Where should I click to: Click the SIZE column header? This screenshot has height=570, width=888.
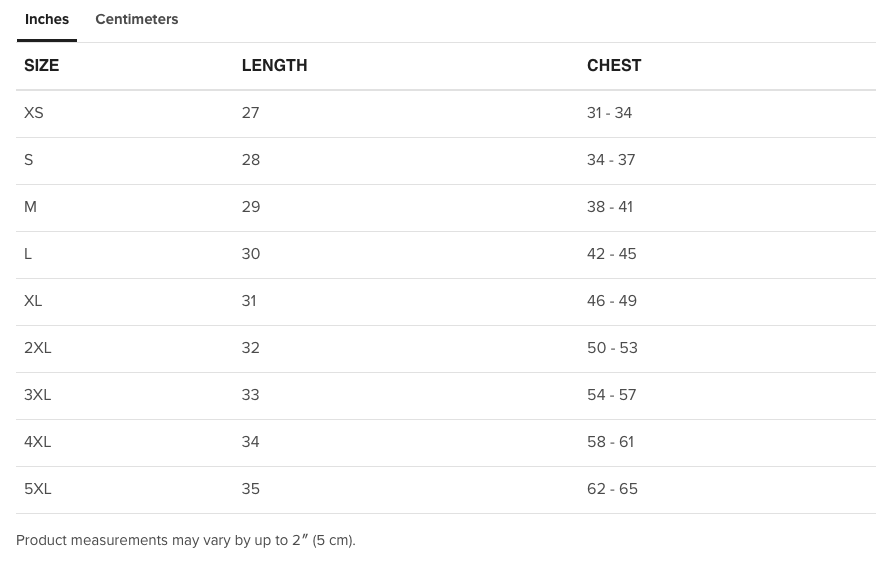(41, 66)
